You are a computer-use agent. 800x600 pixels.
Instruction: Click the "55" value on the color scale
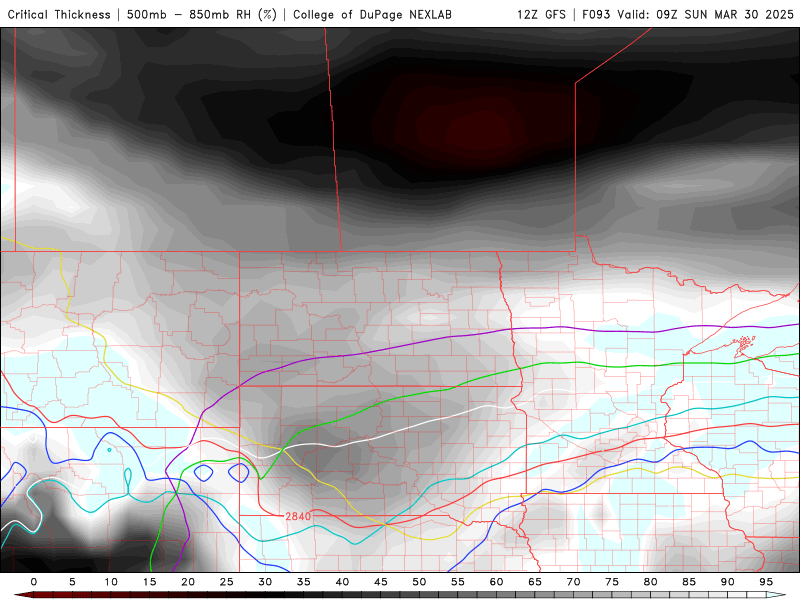point(458,582)
